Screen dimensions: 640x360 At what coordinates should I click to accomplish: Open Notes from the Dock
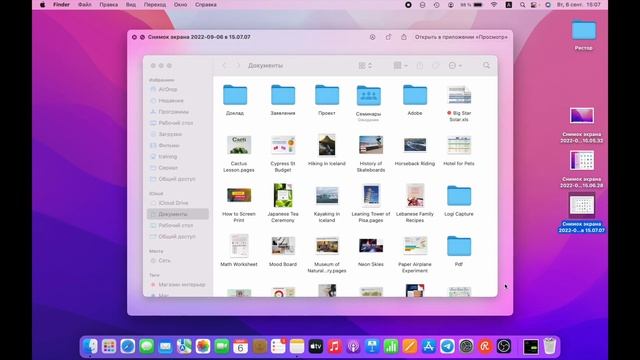(x=297, y=347)
